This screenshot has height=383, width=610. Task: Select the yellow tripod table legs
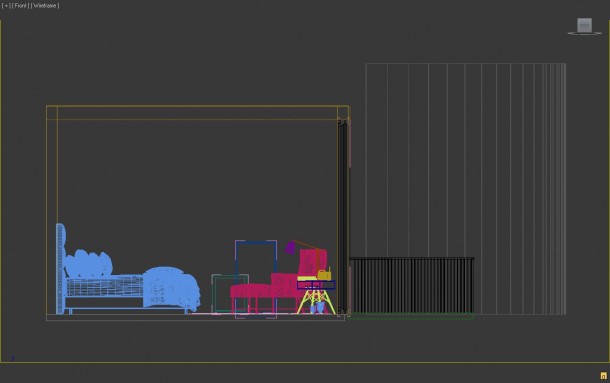pos(316,302)
